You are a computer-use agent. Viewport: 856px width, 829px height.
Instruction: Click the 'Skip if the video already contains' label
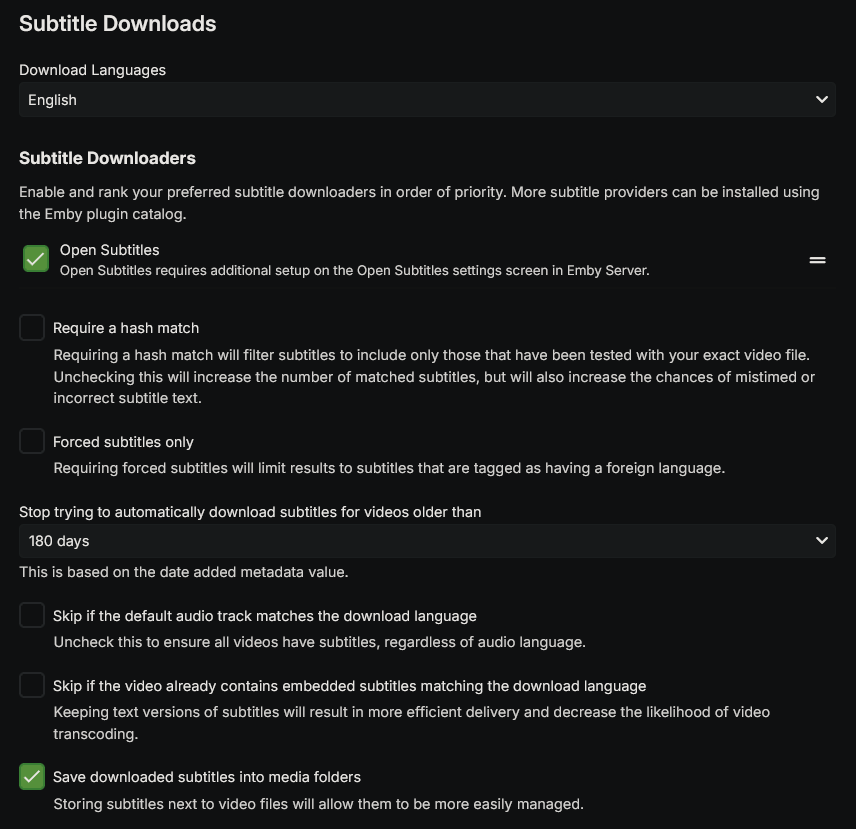349,686
